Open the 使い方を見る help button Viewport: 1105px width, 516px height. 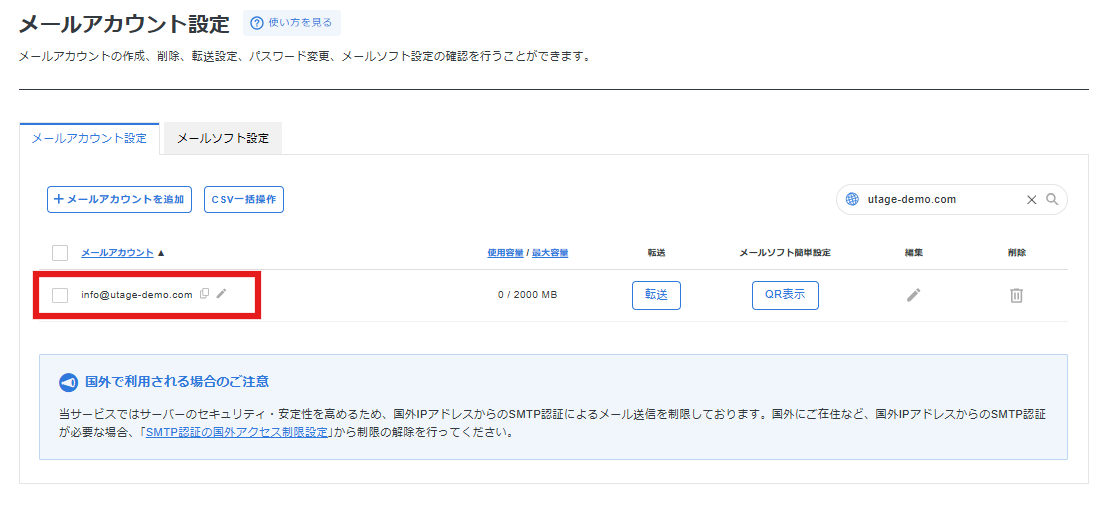tap(291, 23)
